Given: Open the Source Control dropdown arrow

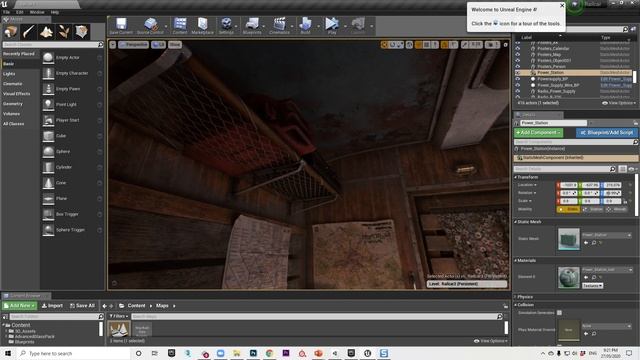Looking at the screenshot, I should (x=165, y=26).
